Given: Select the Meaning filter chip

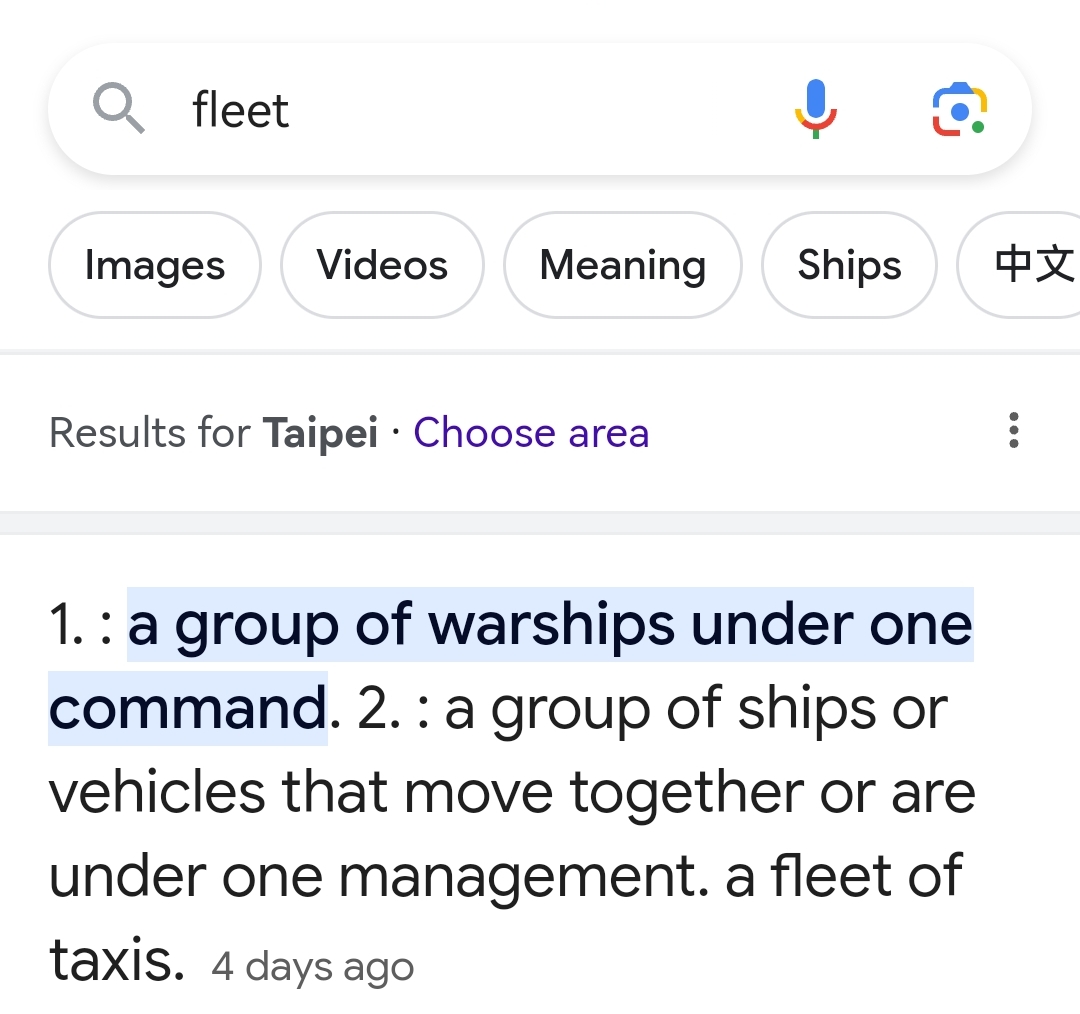Looking at the screenshot, I should [x=623, y=265].
